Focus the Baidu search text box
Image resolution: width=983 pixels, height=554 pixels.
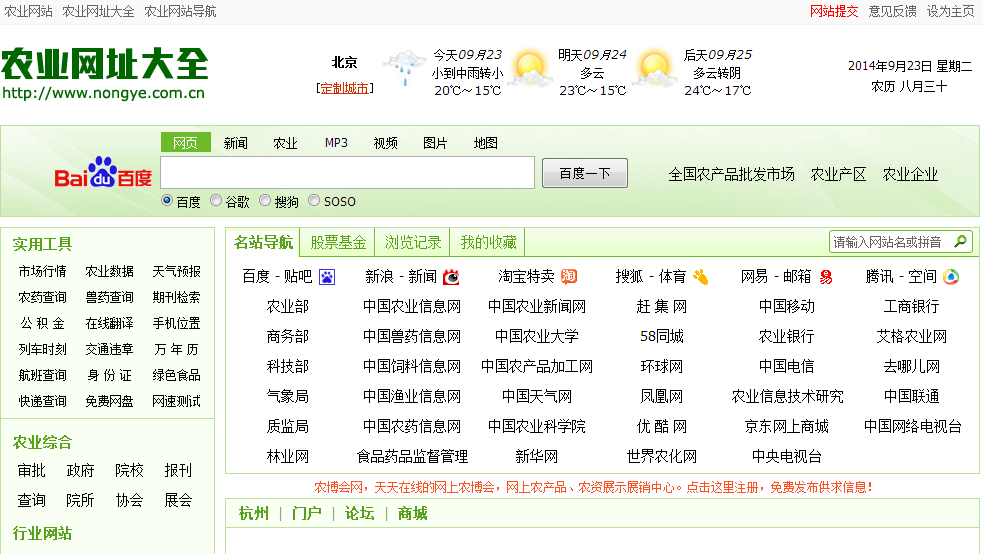point(348,172)
